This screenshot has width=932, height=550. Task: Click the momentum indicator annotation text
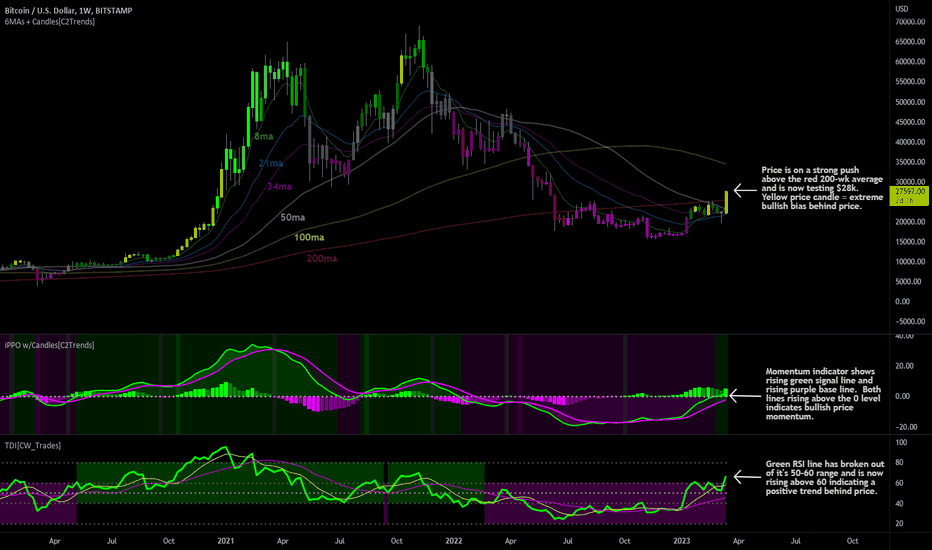coord(823,394)
